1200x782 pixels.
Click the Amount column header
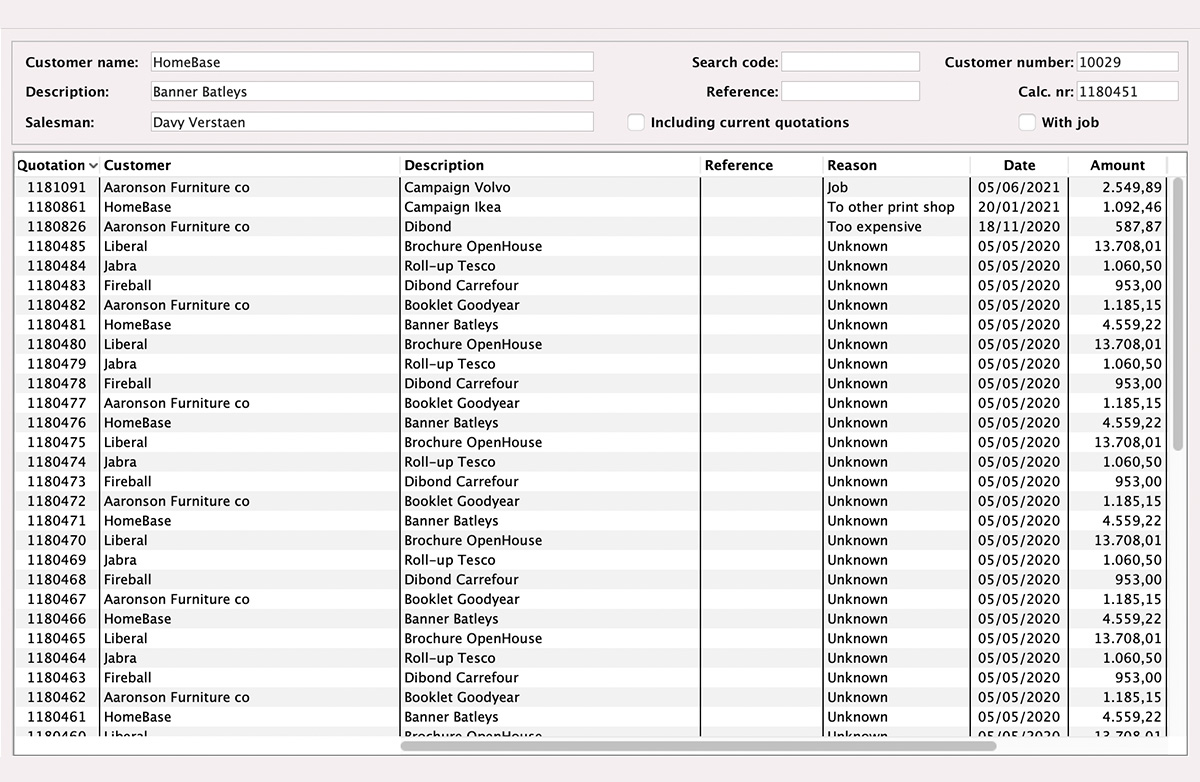click(1117, 166)
